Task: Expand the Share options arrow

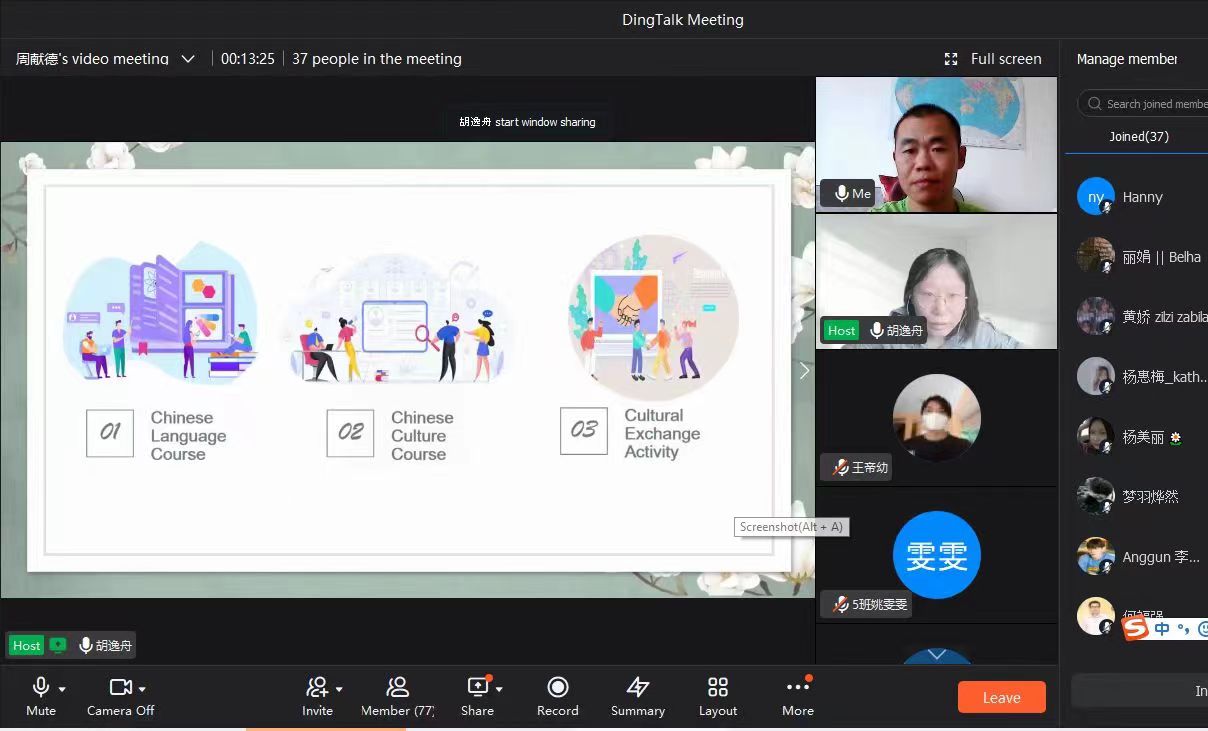Action: tap(499, 689)
